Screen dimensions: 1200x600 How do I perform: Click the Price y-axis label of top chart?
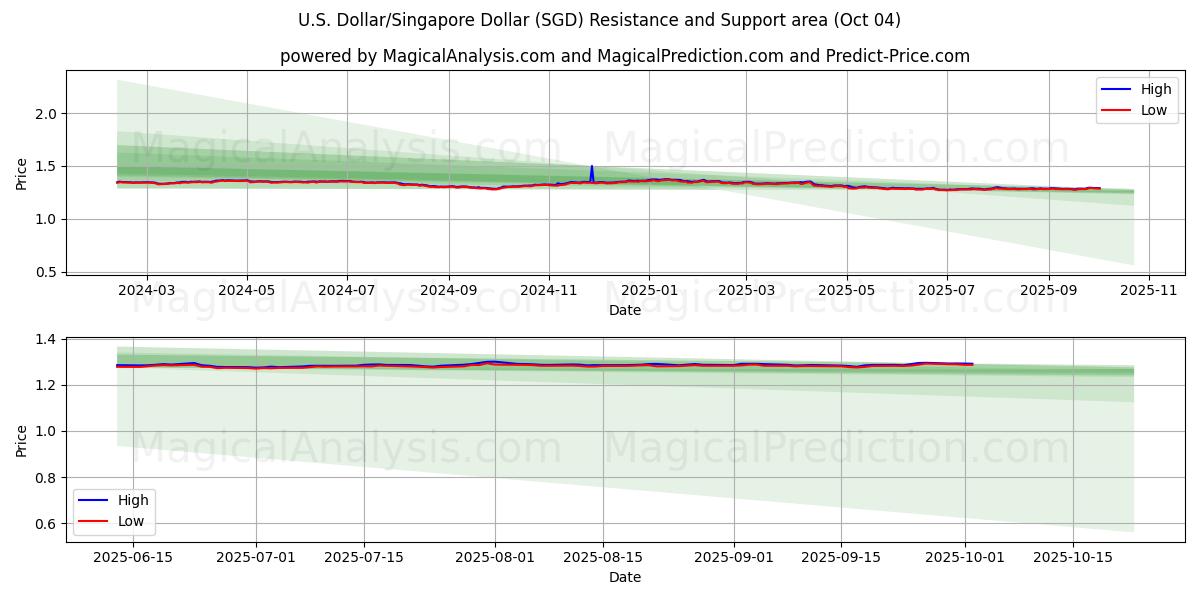pyautogui.click(x=22, y=174)
